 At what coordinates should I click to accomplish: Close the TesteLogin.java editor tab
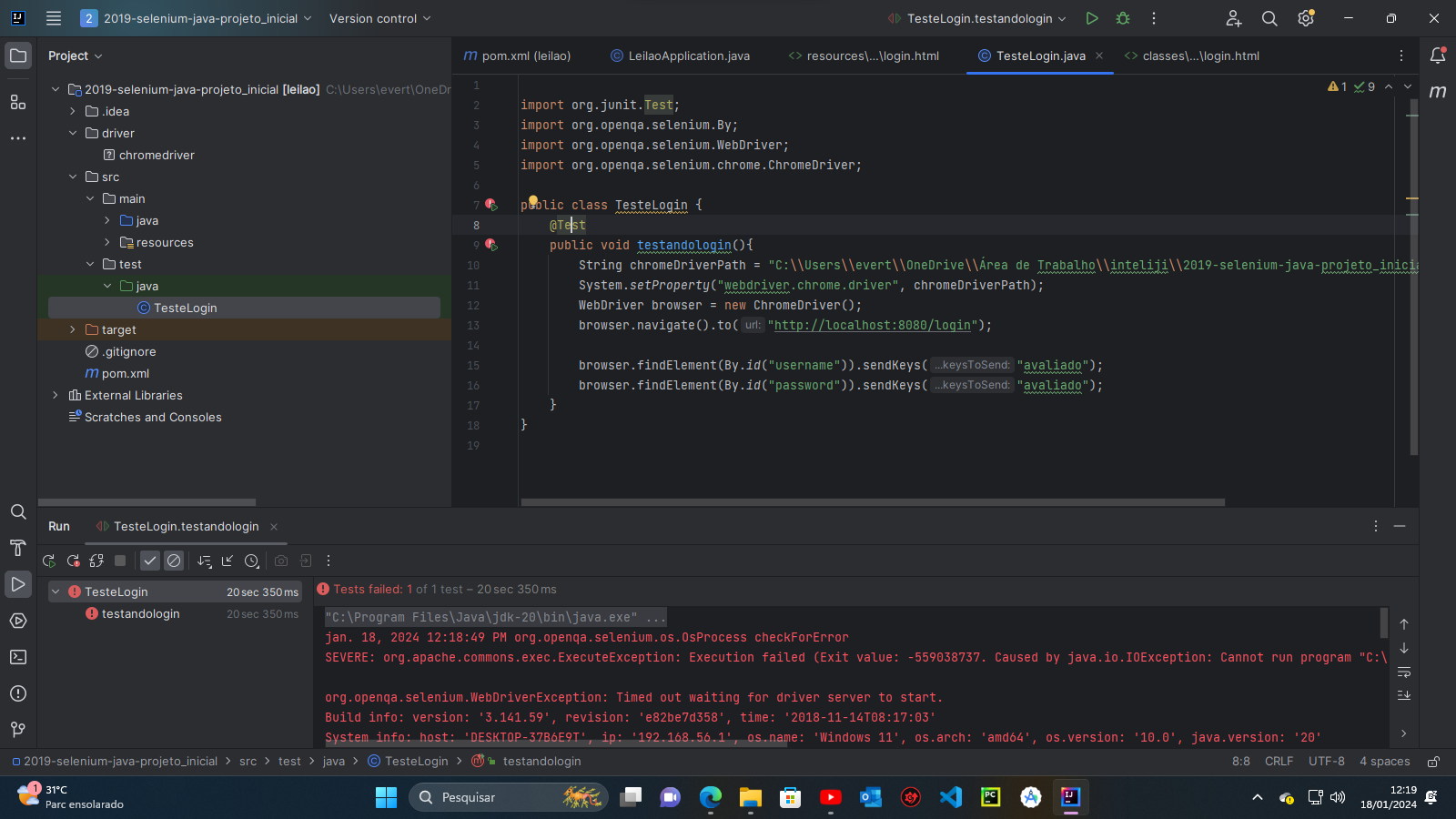1099,56
